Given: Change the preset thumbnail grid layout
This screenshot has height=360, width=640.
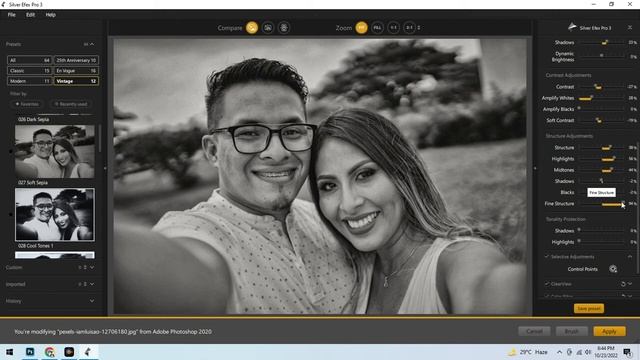Looking at the screenshot, I should (86, 44).
